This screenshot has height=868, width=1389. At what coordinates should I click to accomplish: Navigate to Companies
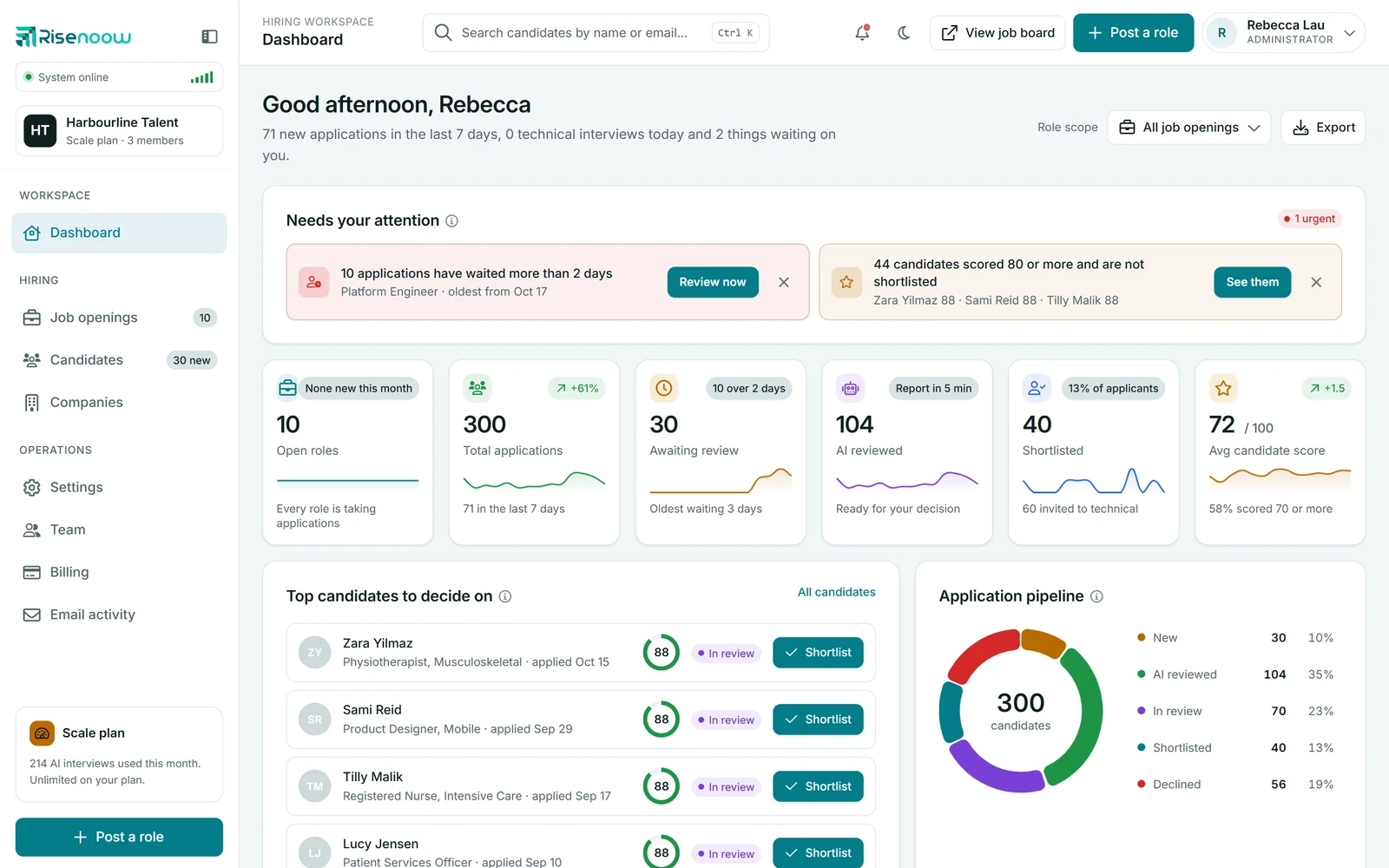(x=119, y=403)
